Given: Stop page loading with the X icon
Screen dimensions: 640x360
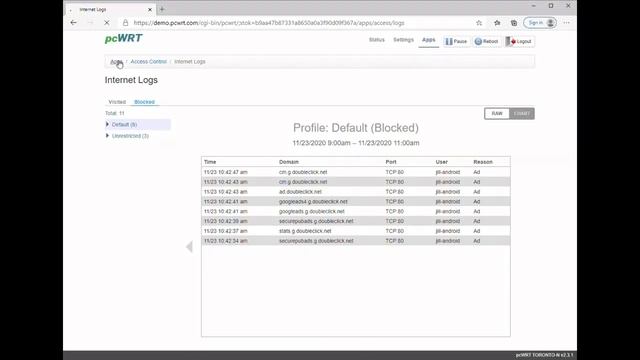Looking at the screenshot, I should (107, 23).
